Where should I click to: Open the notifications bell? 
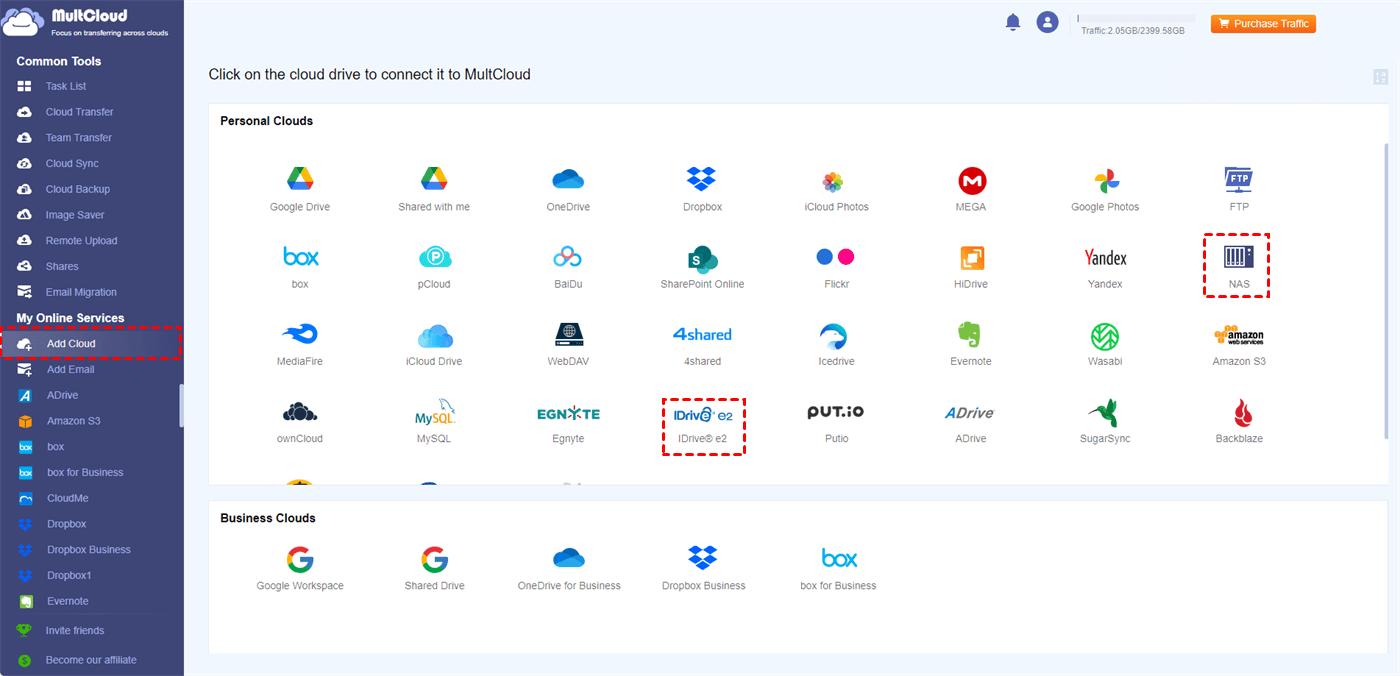tap(1013, 22)
